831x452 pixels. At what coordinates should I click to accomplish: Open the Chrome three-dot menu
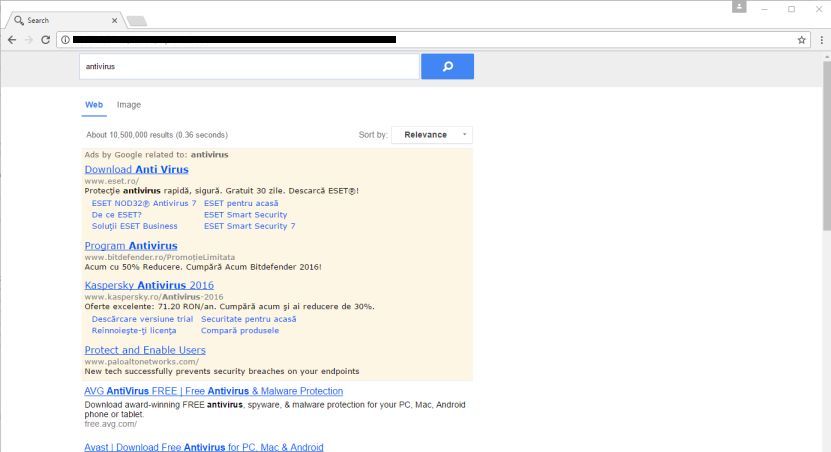pos(821,40)
